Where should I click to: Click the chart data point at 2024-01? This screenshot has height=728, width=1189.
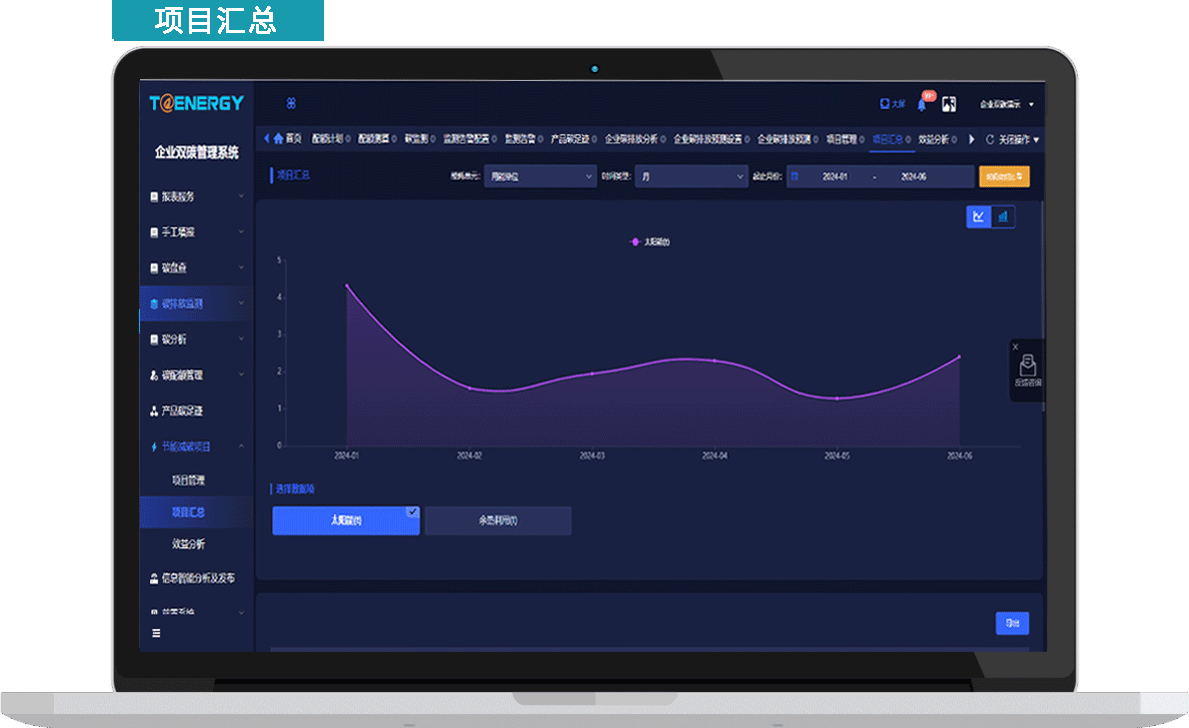click(347, 285)
